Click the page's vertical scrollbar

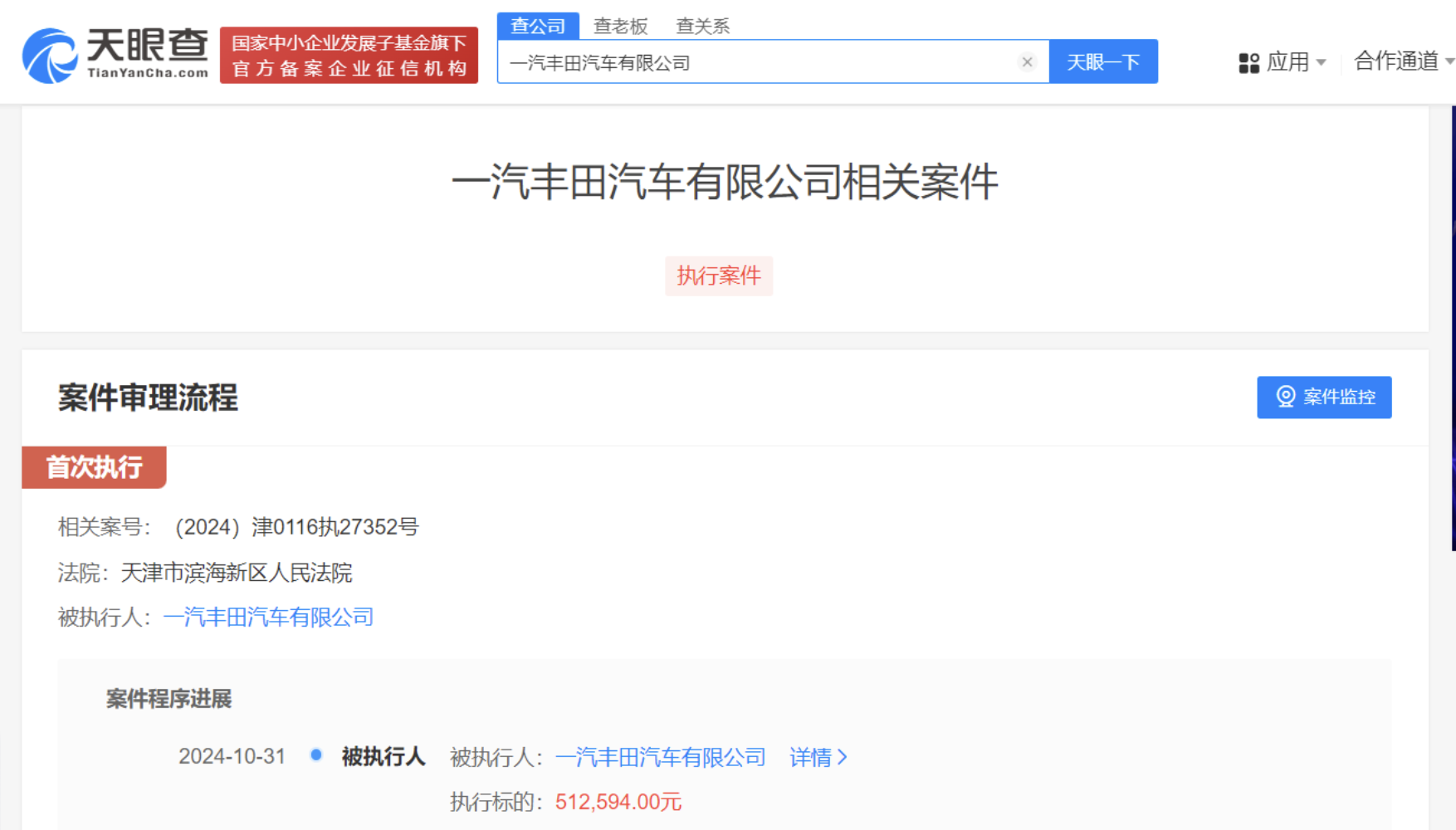[1453, 332]
